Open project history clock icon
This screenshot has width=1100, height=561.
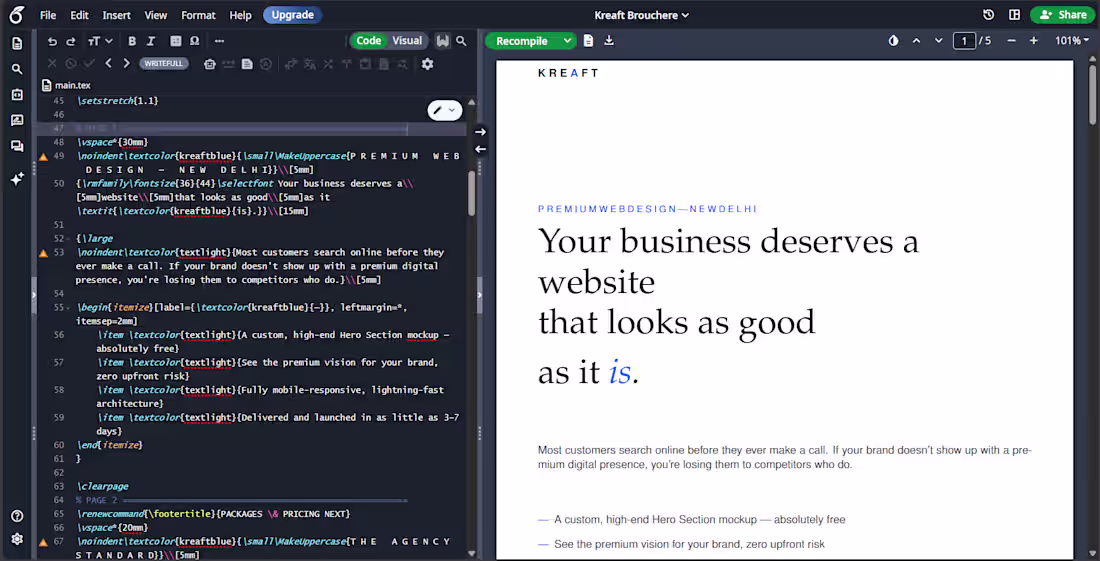(988, 15)
